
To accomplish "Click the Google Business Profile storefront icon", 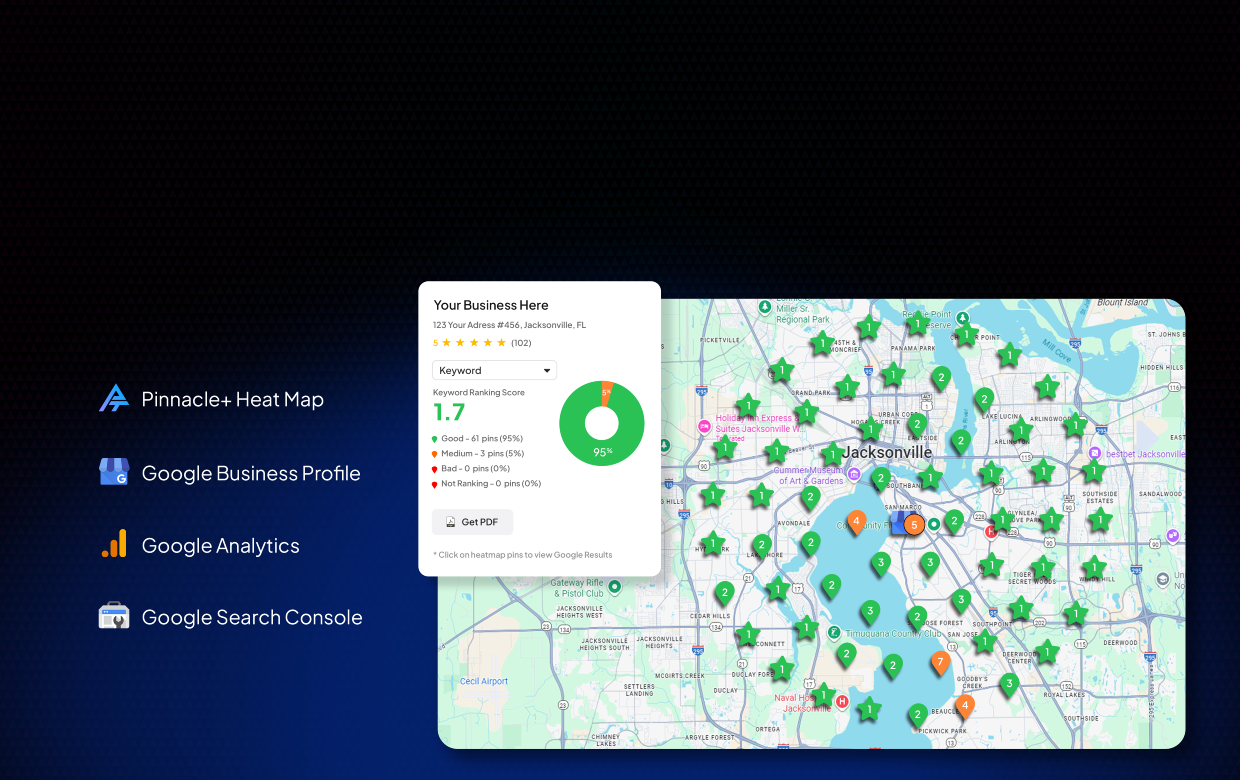I will click(114, 472).
